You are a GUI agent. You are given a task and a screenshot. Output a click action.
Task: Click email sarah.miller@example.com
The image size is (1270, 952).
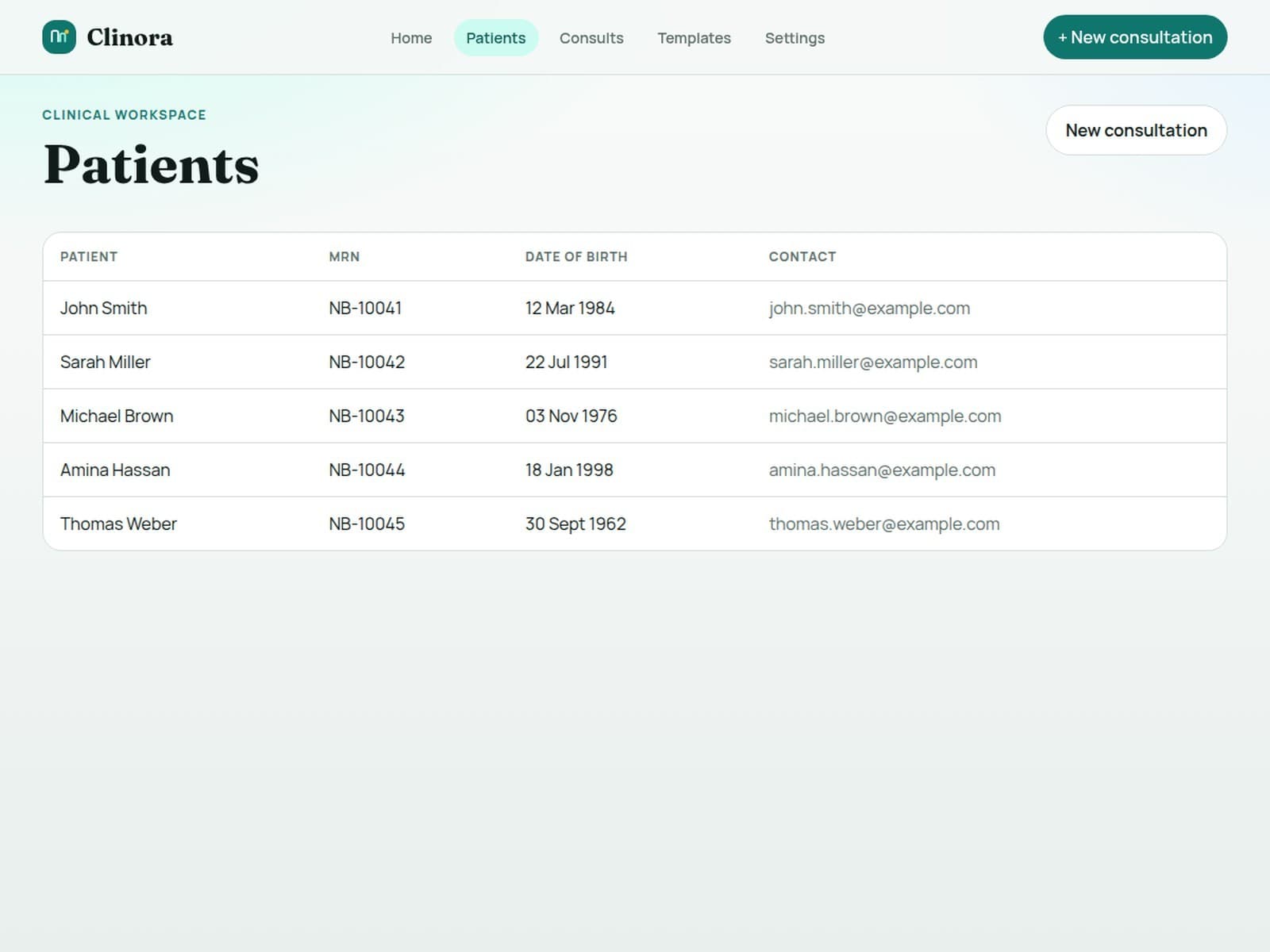[x=873, y=362]
